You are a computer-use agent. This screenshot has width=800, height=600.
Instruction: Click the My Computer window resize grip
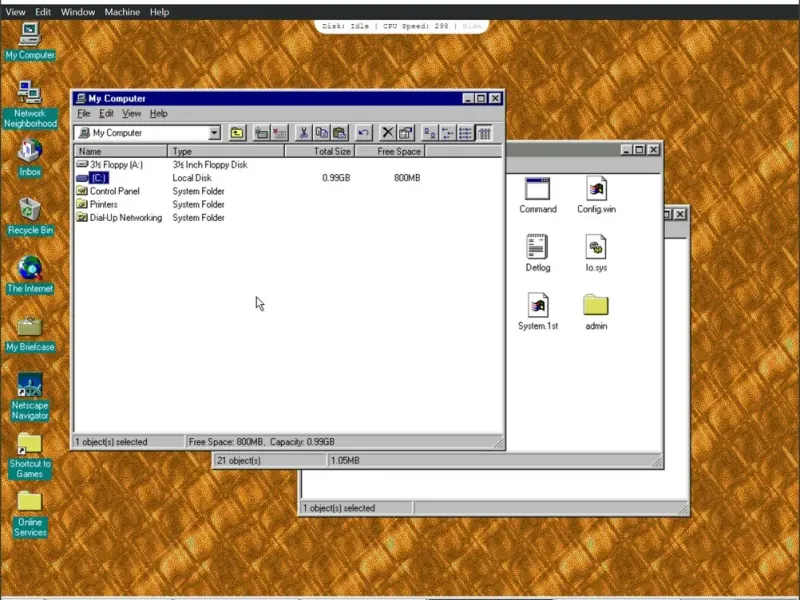point(499,444)
